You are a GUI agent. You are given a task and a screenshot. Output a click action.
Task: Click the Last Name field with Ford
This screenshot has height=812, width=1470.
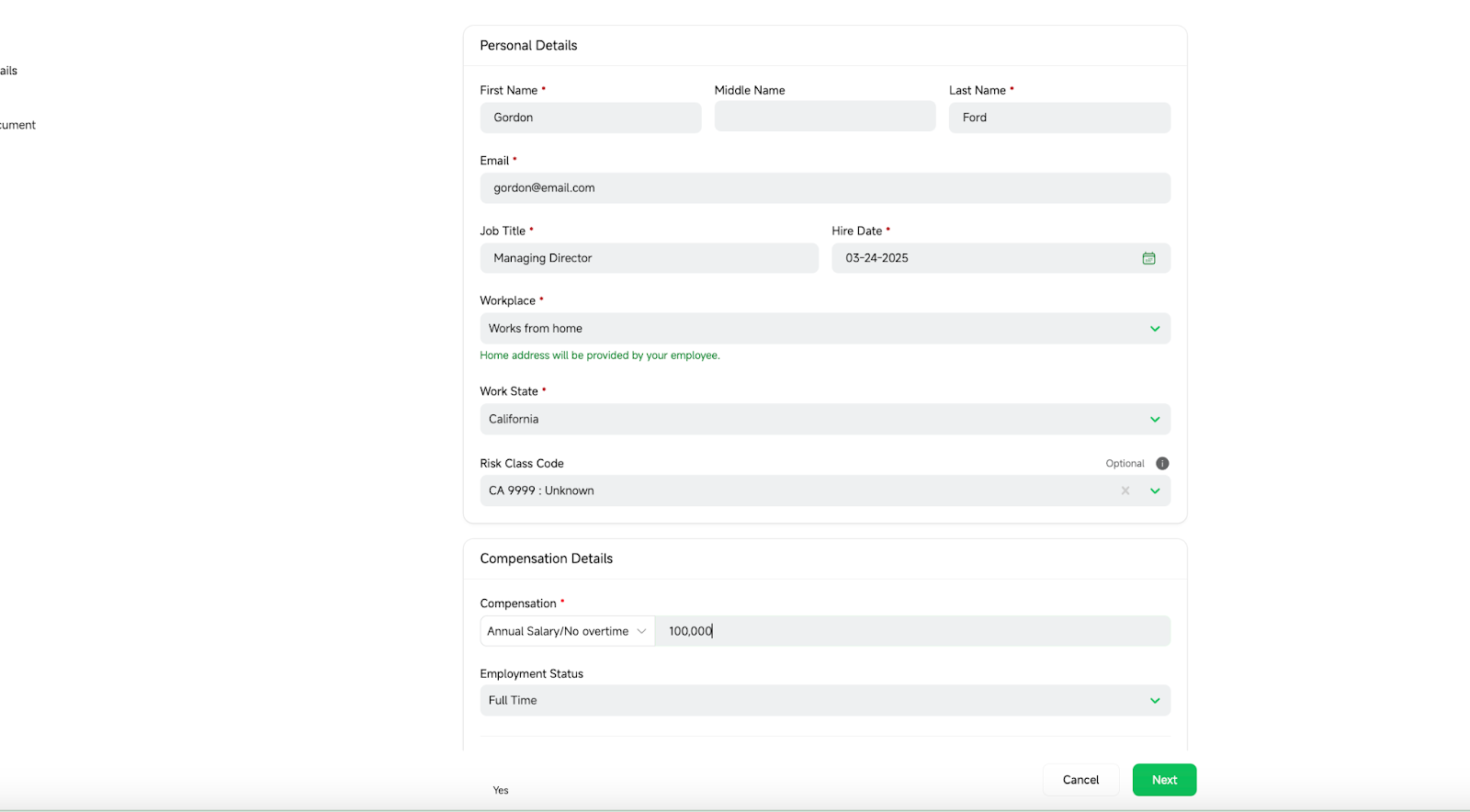1059,118
